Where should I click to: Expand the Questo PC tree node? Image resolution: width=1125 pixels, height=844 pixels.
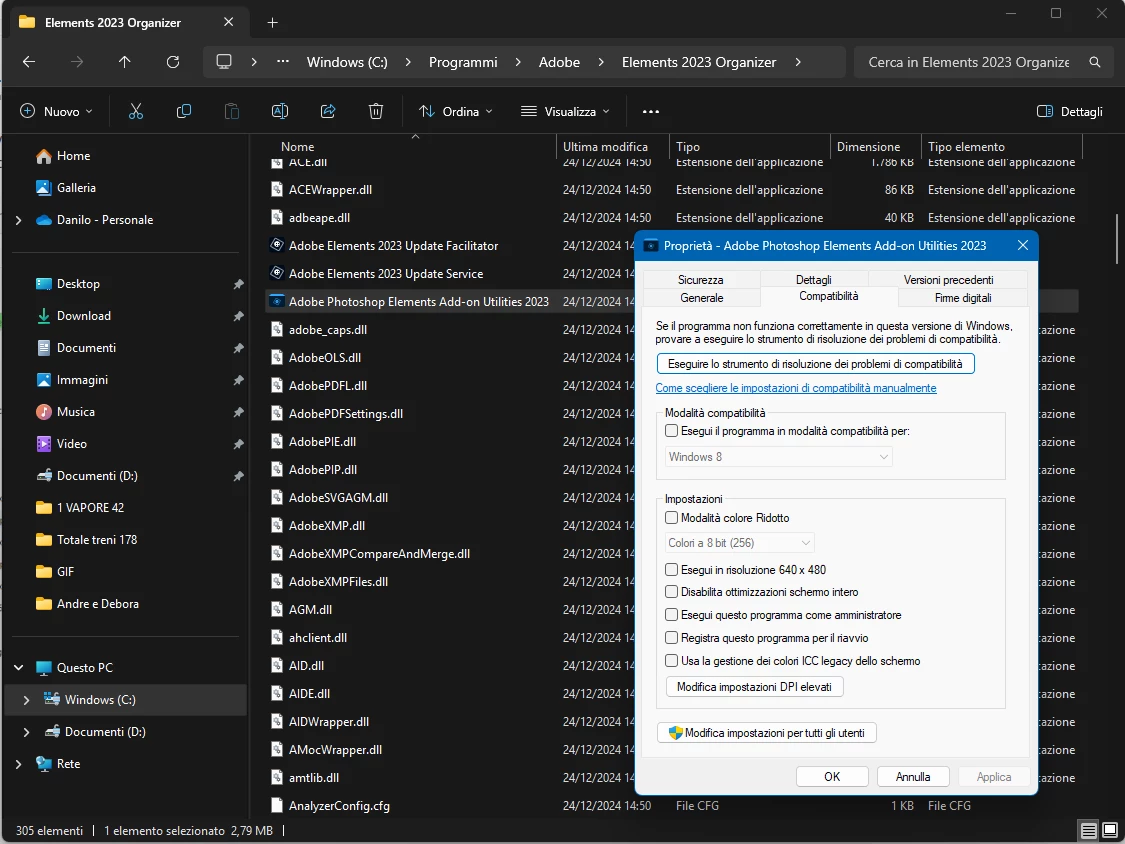click(19, 668)
